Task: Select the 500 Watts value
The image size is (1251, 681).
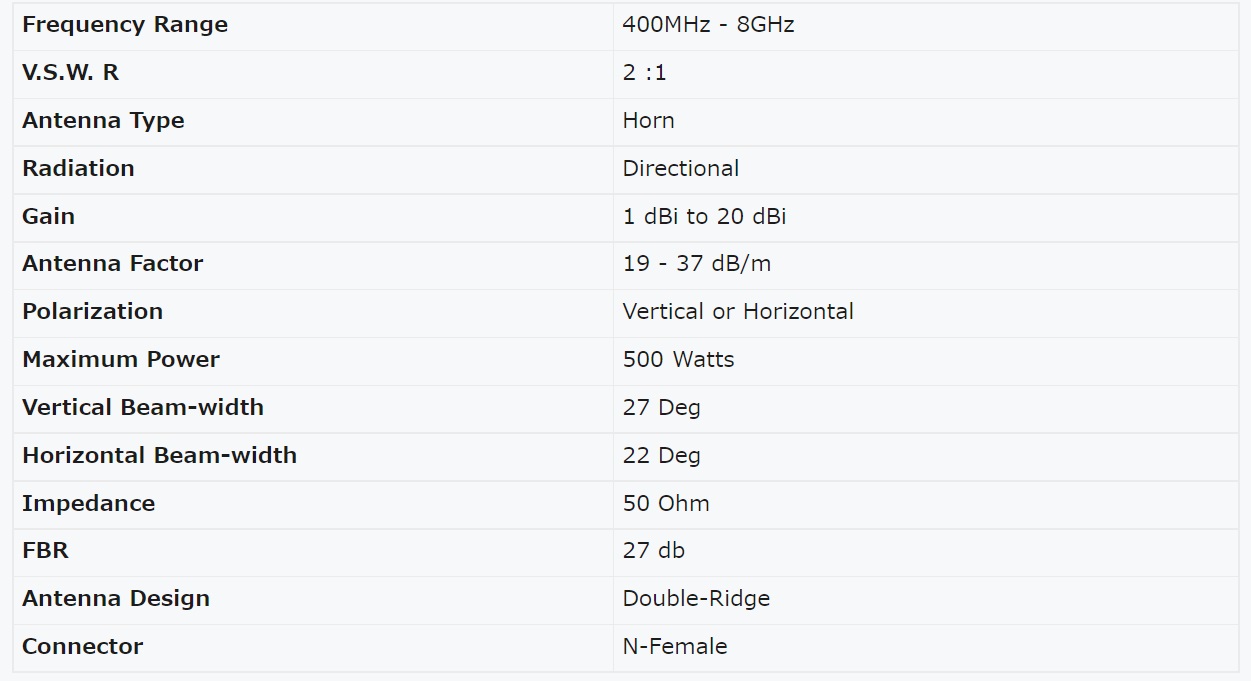Action: click(x=678, y=359)
